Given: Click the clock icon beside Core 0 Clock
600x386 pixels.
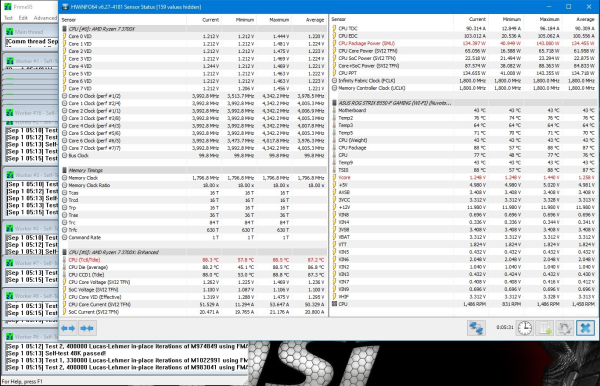Looking at the screenshot, I should (64, 96).
